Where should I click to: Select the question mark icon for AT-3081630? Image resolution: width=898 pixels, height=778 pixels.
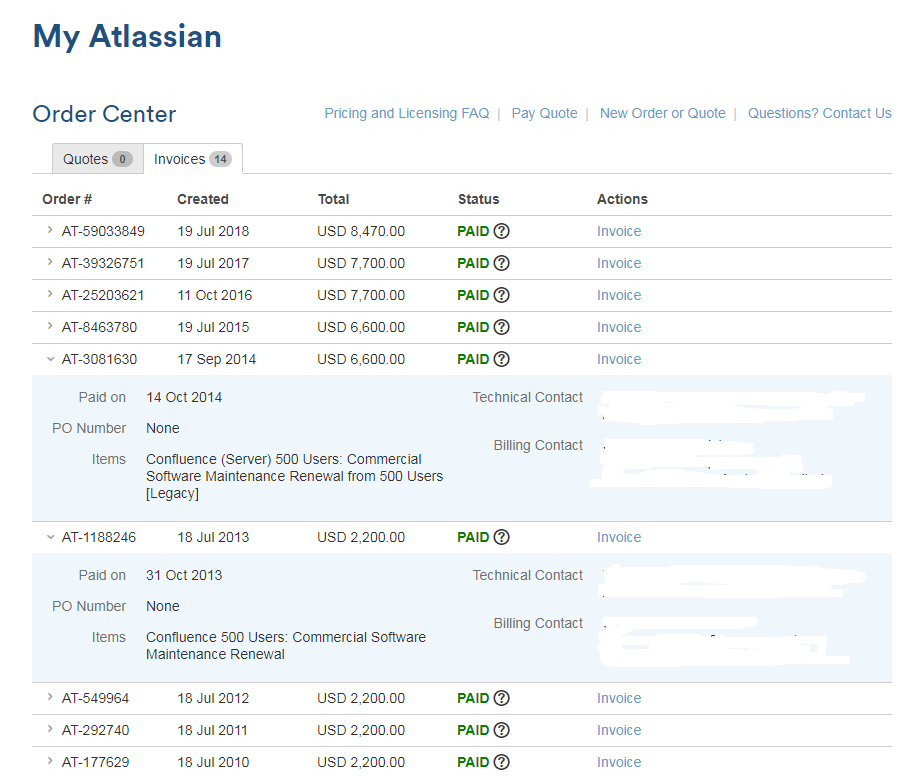[501, 359]
